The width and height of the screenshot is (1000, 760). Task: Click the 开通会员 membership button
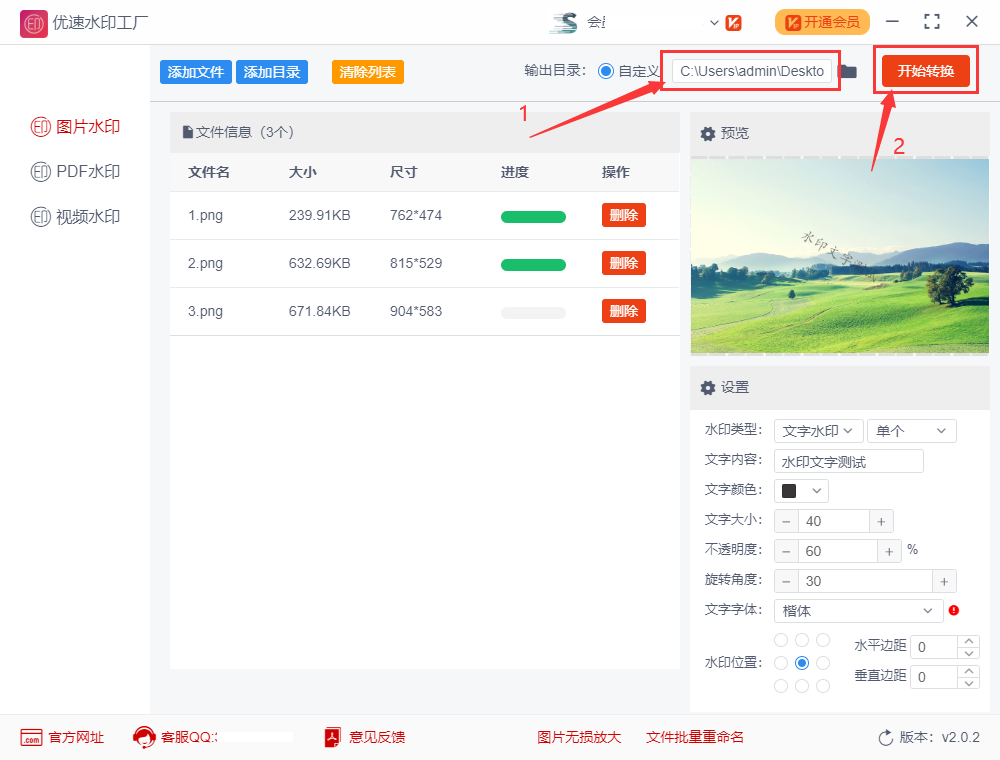(822, 22)
